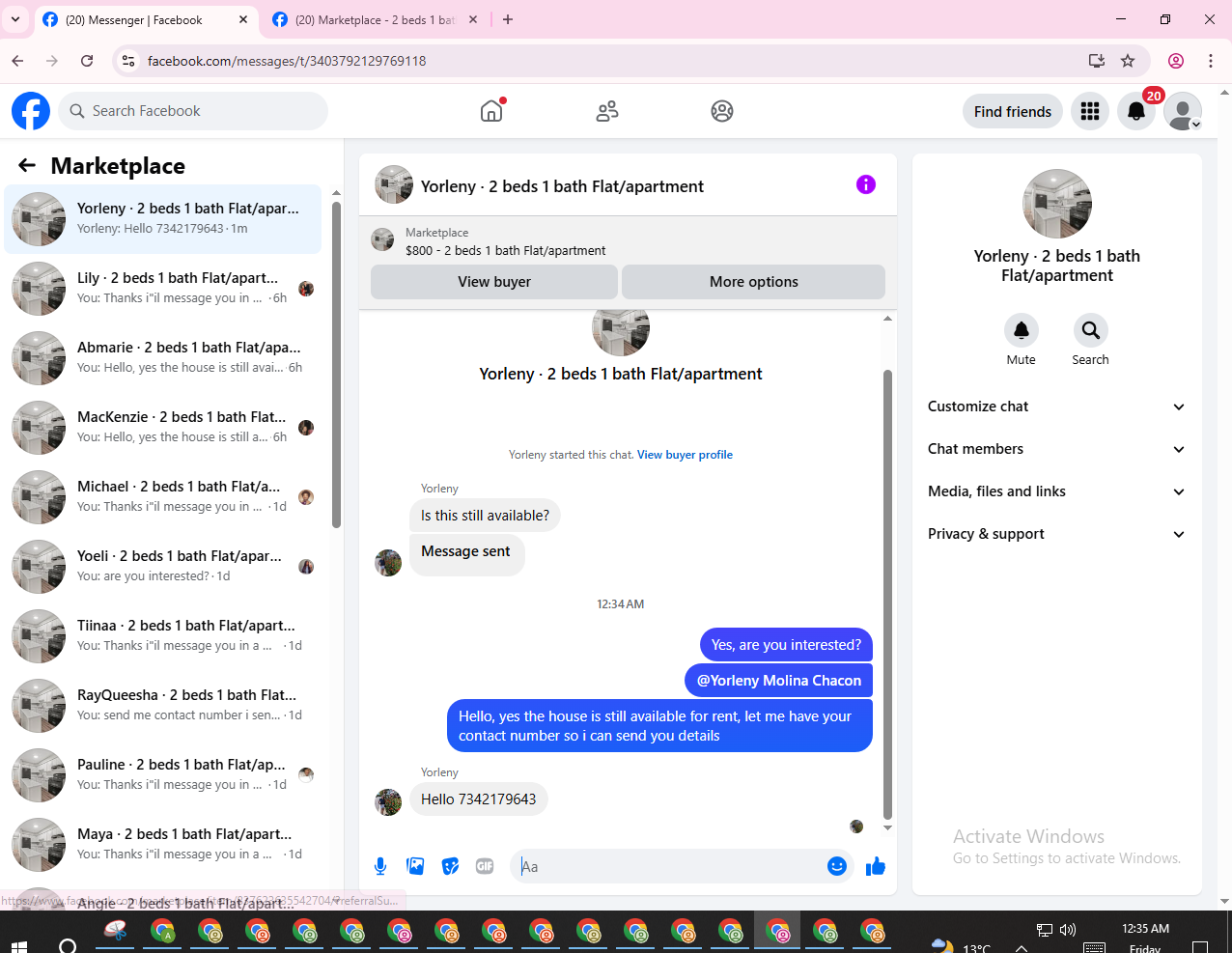
Task: Open Chrome tab search dropdown arrow
Action: 15,19
